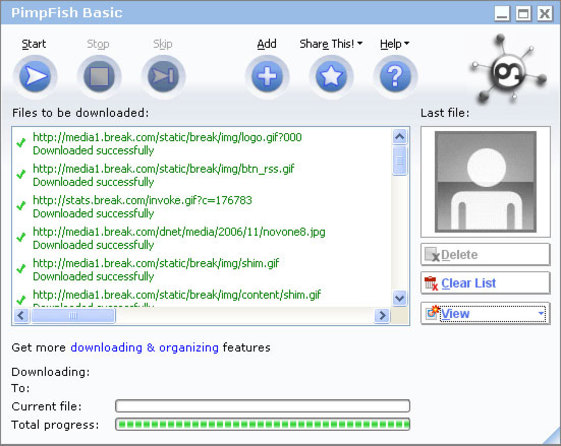Screen dimensions: 561x446
Task: Open the Share This! dropdown menu
Action: 331,44
